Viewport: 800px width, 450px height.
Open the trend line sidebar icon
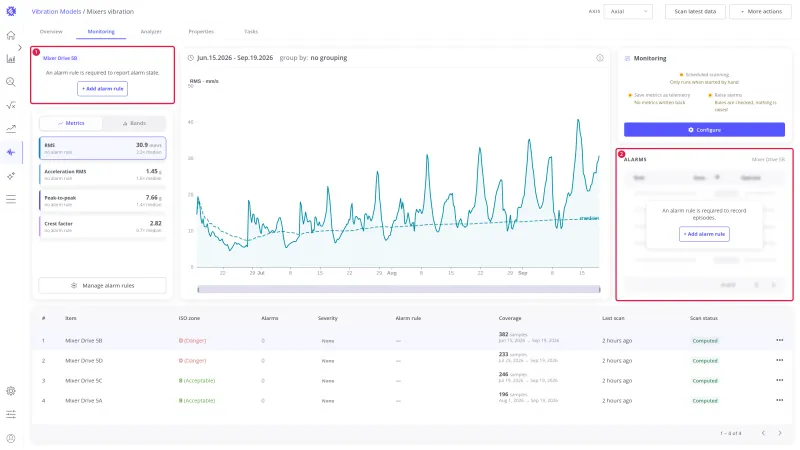(11, 129)
